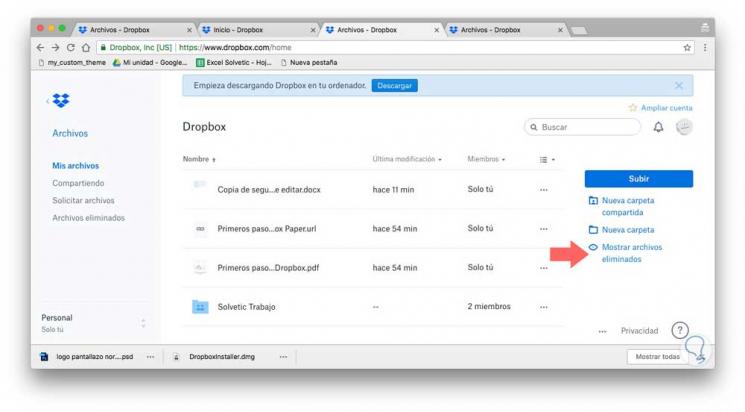Open Nueva pestaña bookmark
The width and height of the screenshot is (745, 412).
(x=309, y=62)
